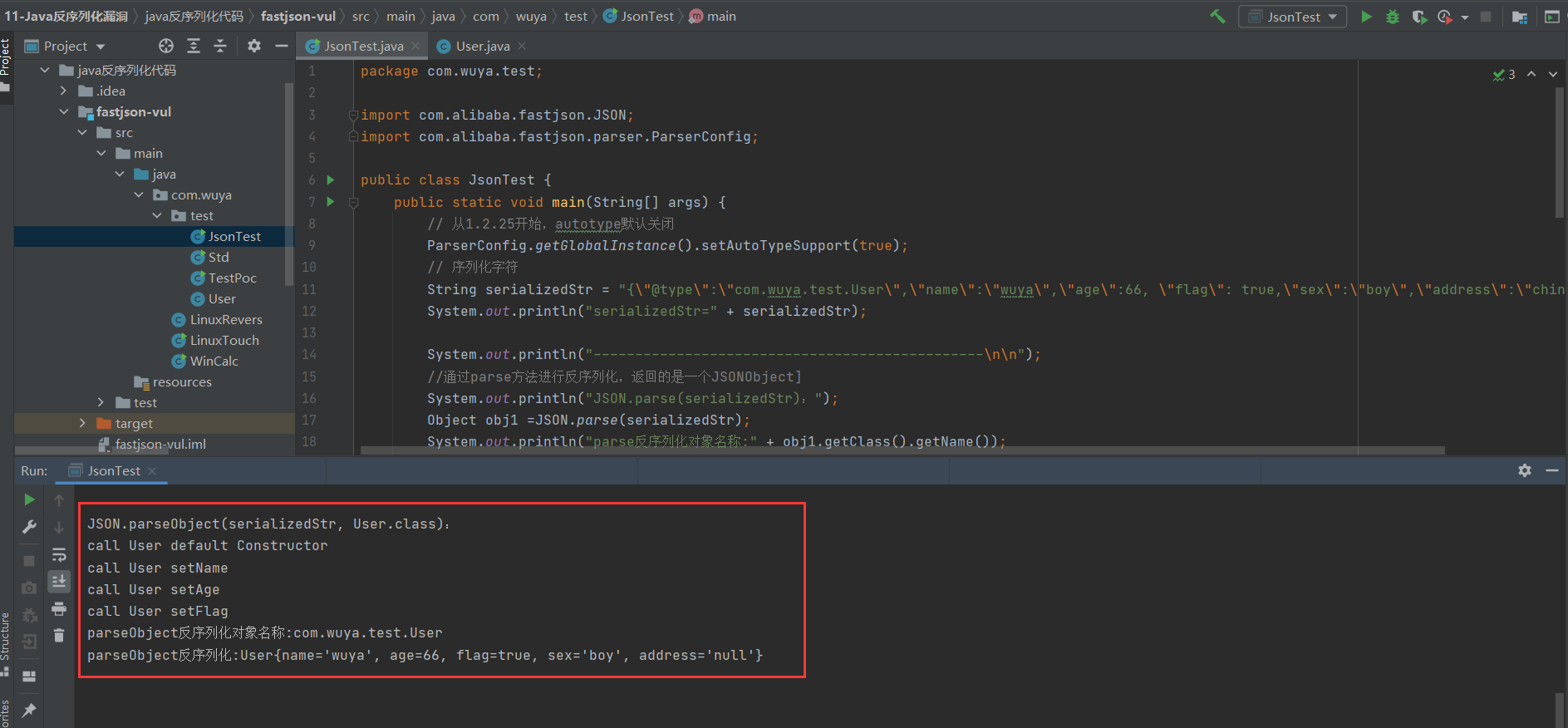Click run gutter arrow on line 6
Image resolution: width=1568 pixels, height=728 pixels.
coord(331,180)
